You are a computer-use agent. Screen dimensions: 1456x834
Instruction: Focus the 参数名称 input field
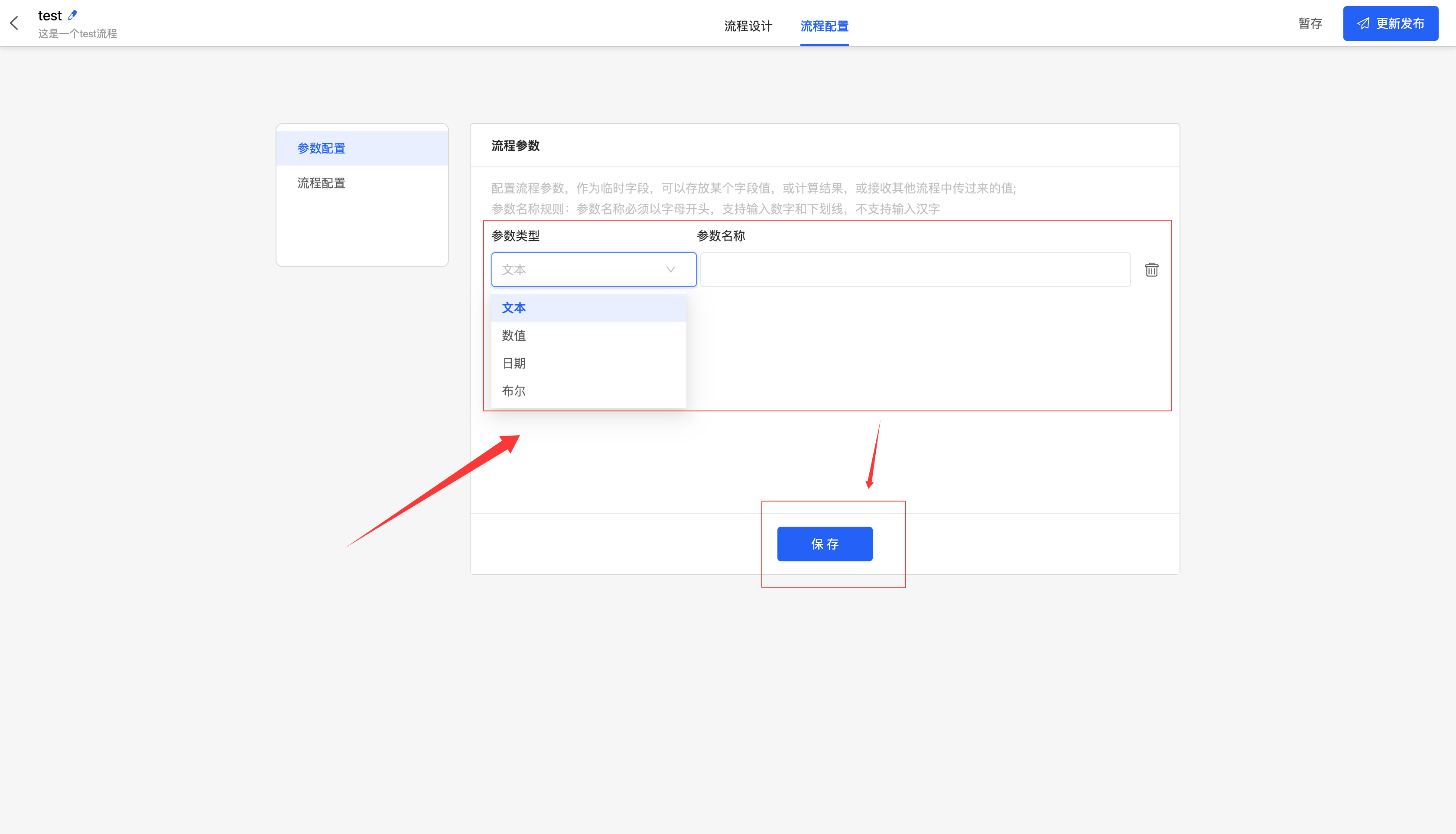pos(915,270)
